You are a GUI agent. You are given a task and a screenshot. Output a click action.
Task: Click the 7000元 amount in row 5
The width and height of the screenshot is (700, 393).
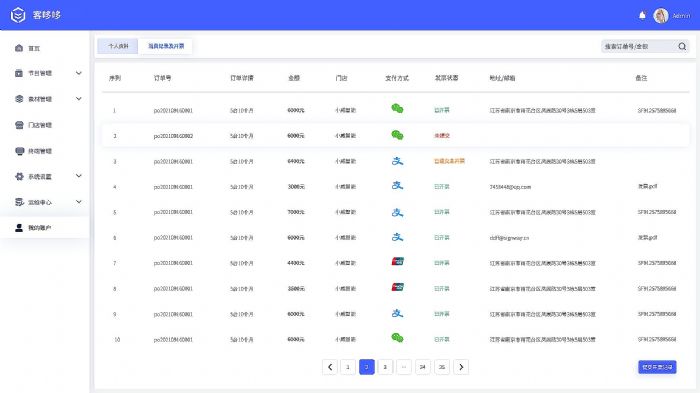tap(296, 212)
